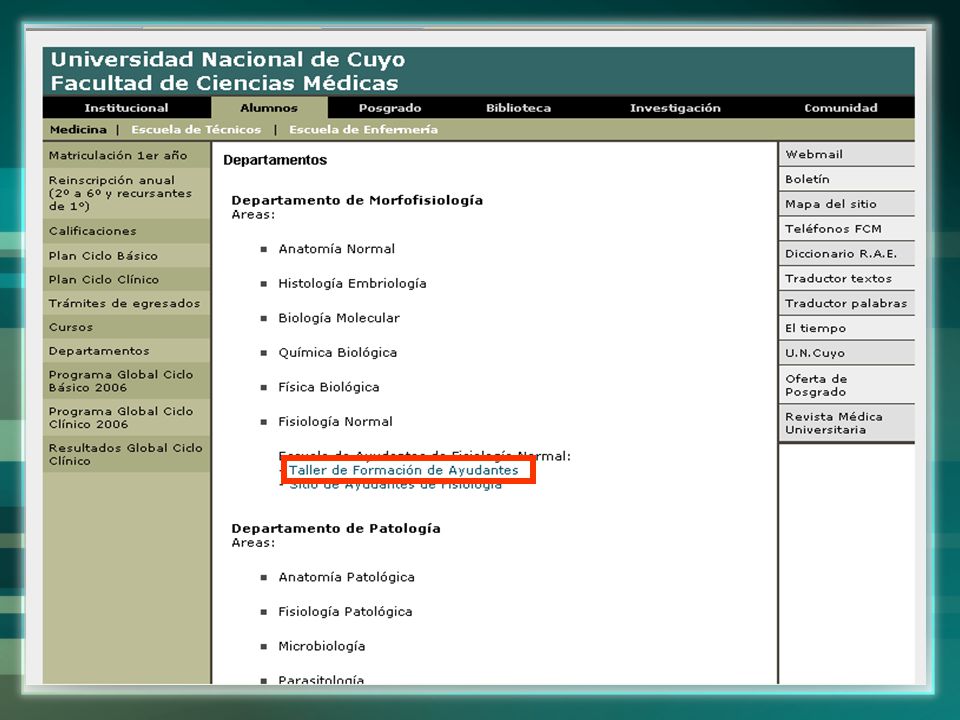Click Histología Embriología area
This screenshot has width=960, height=720.
(x=352, y=283)
